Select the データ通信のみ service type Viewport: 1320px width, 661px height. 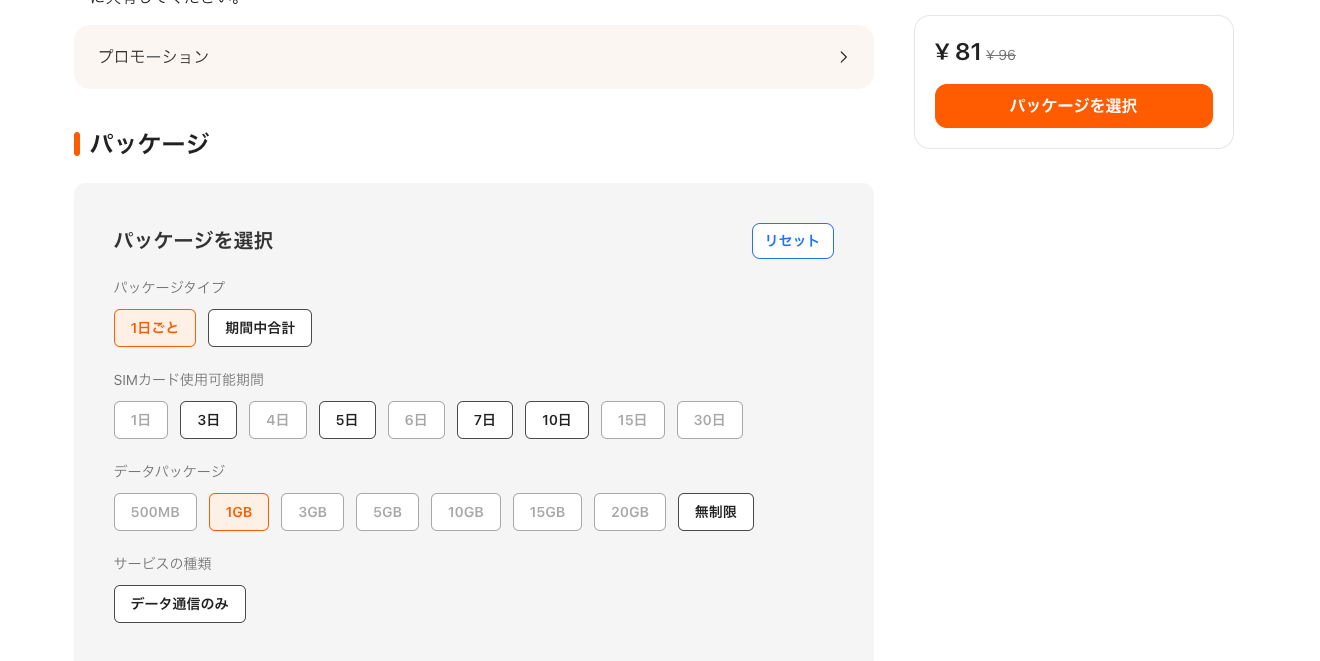click(x=180, y=604)
